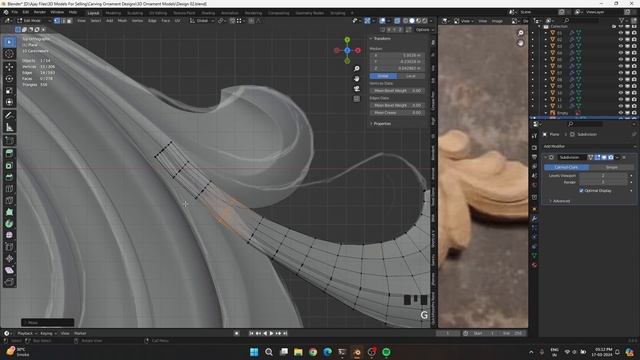Select the Shrink/Fatten tool
Image resolution: width=640 pixels, height=360 pixels.
click(x=9, y=259)
